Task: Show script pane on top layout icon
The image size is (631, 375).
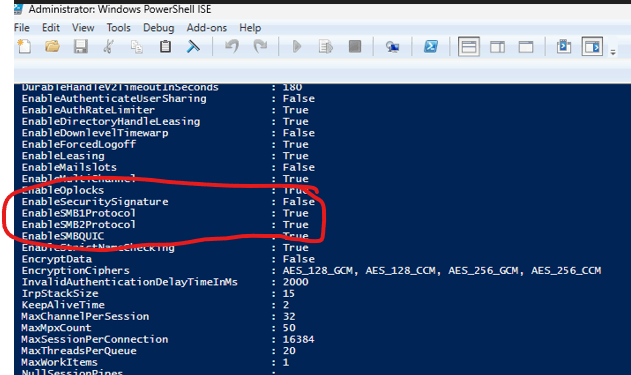Action: 469,47
